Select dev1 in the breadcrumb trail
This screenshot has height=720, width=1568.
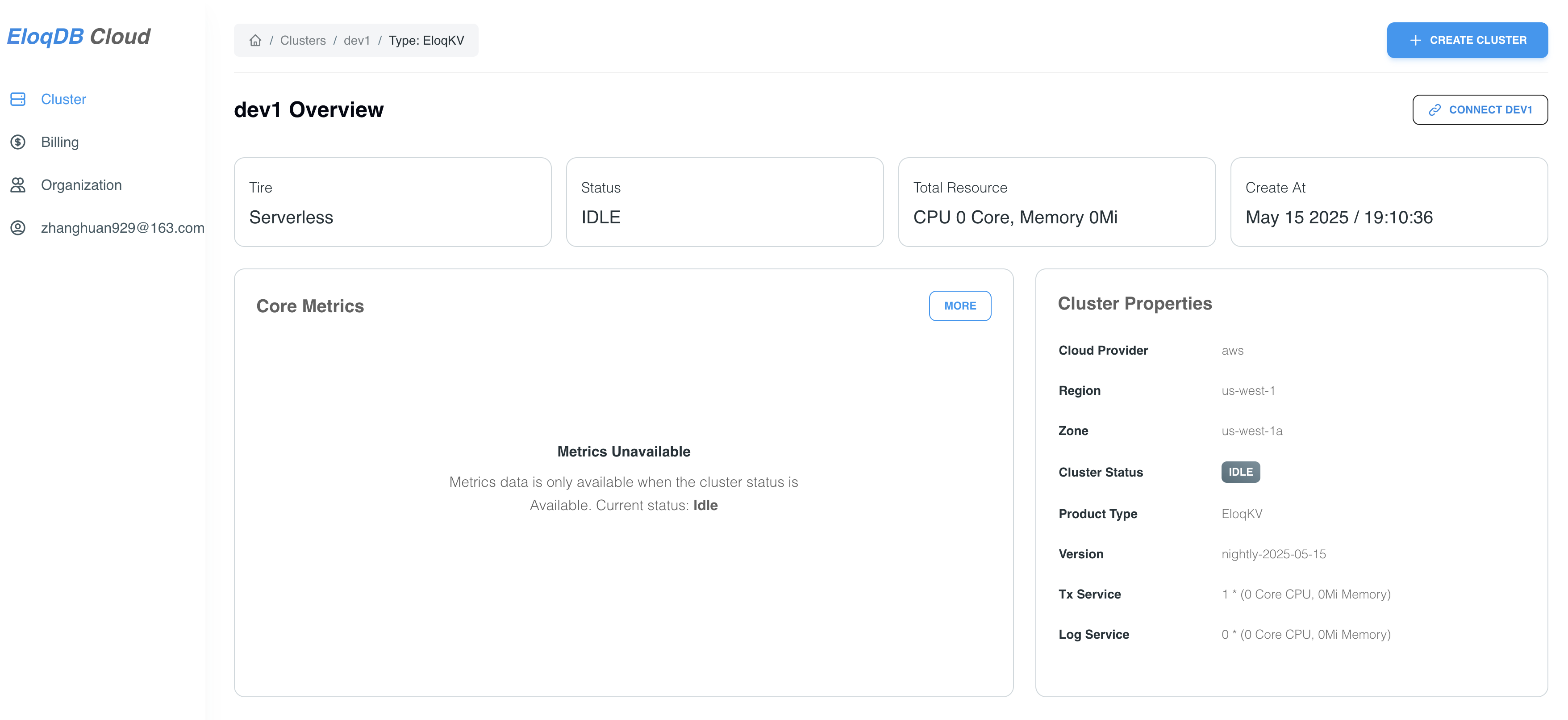(357, 40)
